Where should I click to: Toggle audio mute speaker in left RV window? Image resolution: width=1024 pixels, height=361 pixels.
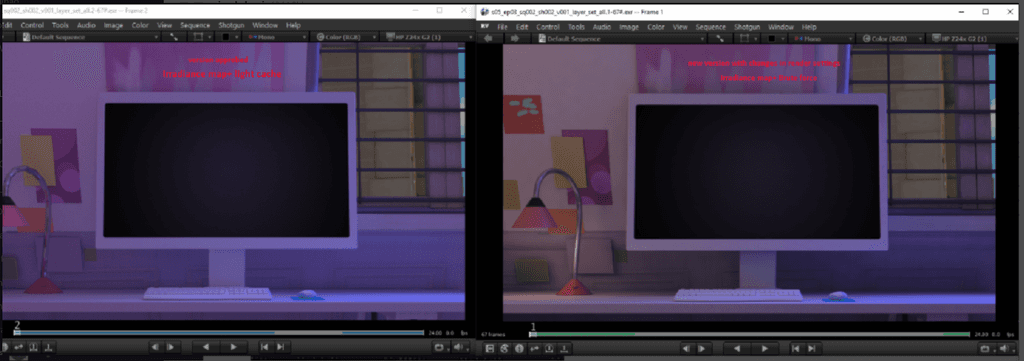[x=458, y=347]
